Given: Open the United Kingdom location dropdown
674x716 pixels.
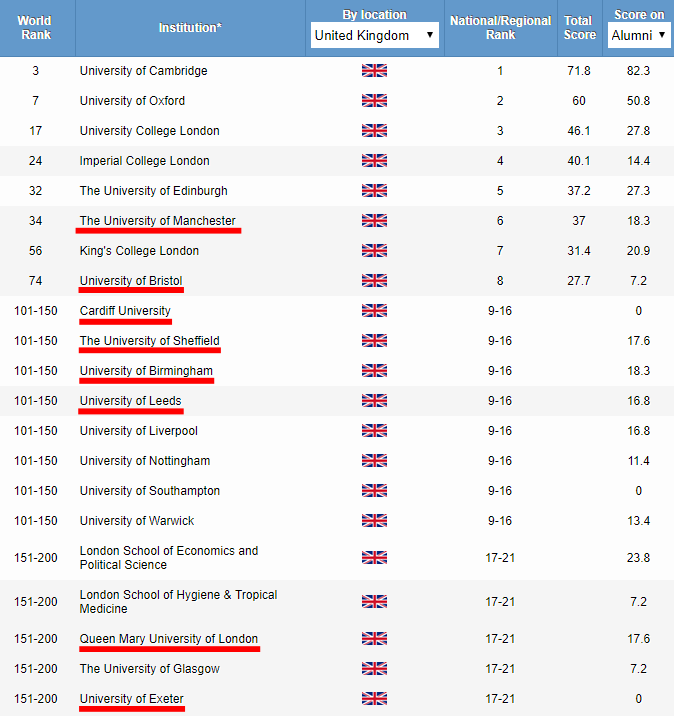Looking at the screenshot, I should pos(374,35).
